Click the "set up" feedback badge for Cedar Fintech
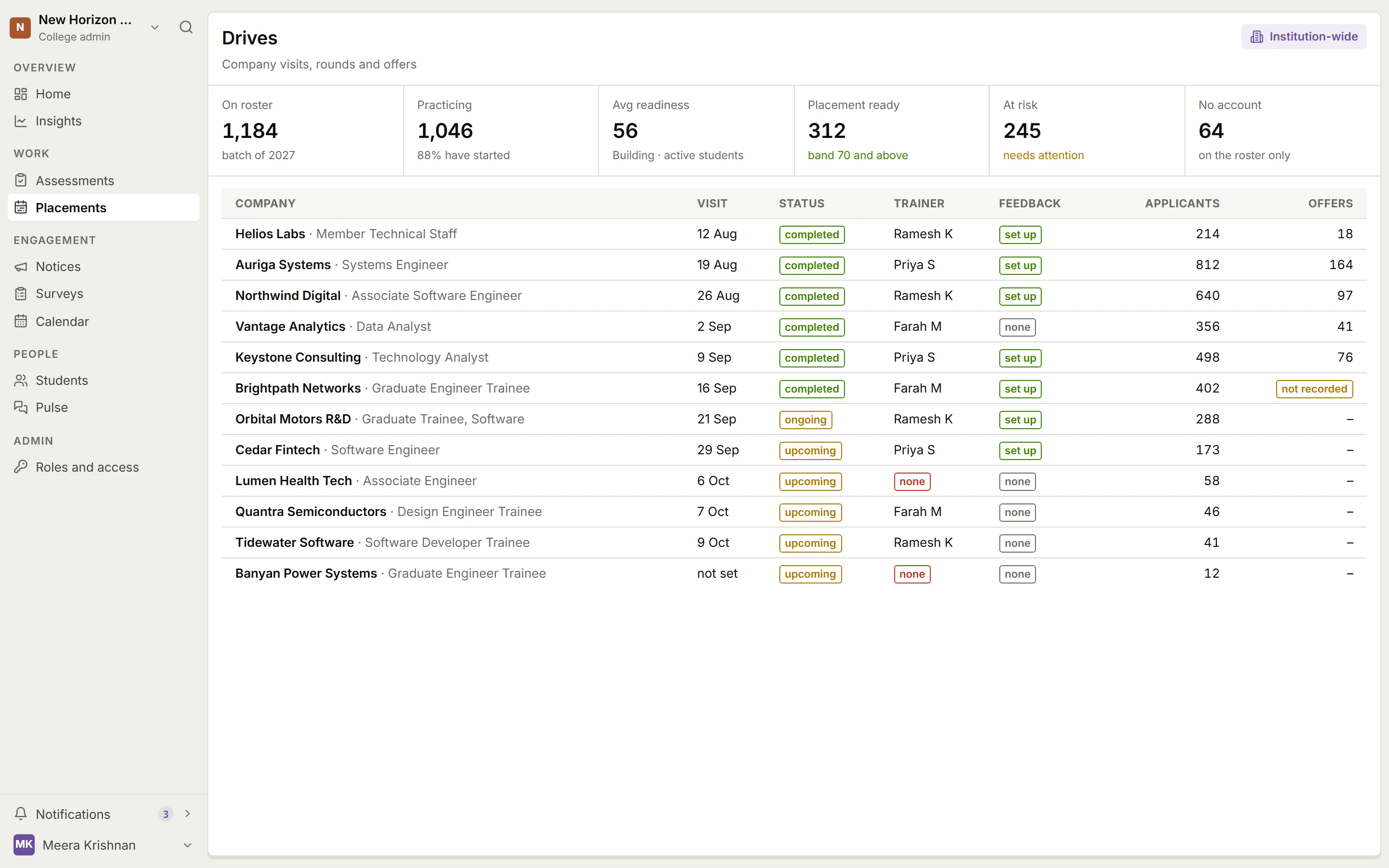Screen dimensions: 1389x868 click(x=1020, y=451)
